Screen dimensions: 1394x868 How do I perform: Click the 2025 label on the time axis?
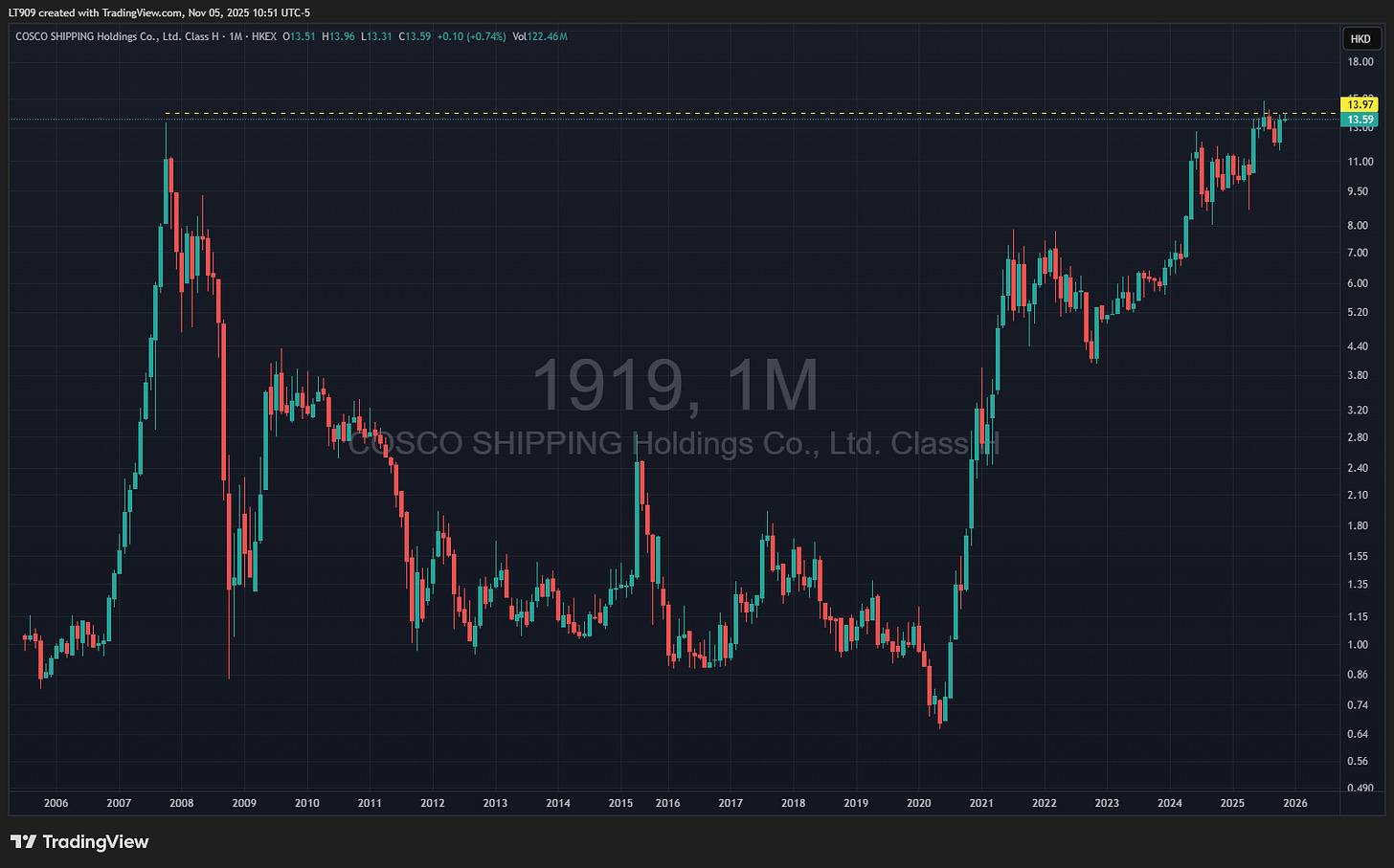pyautogui.click(x=1232, y=803)
